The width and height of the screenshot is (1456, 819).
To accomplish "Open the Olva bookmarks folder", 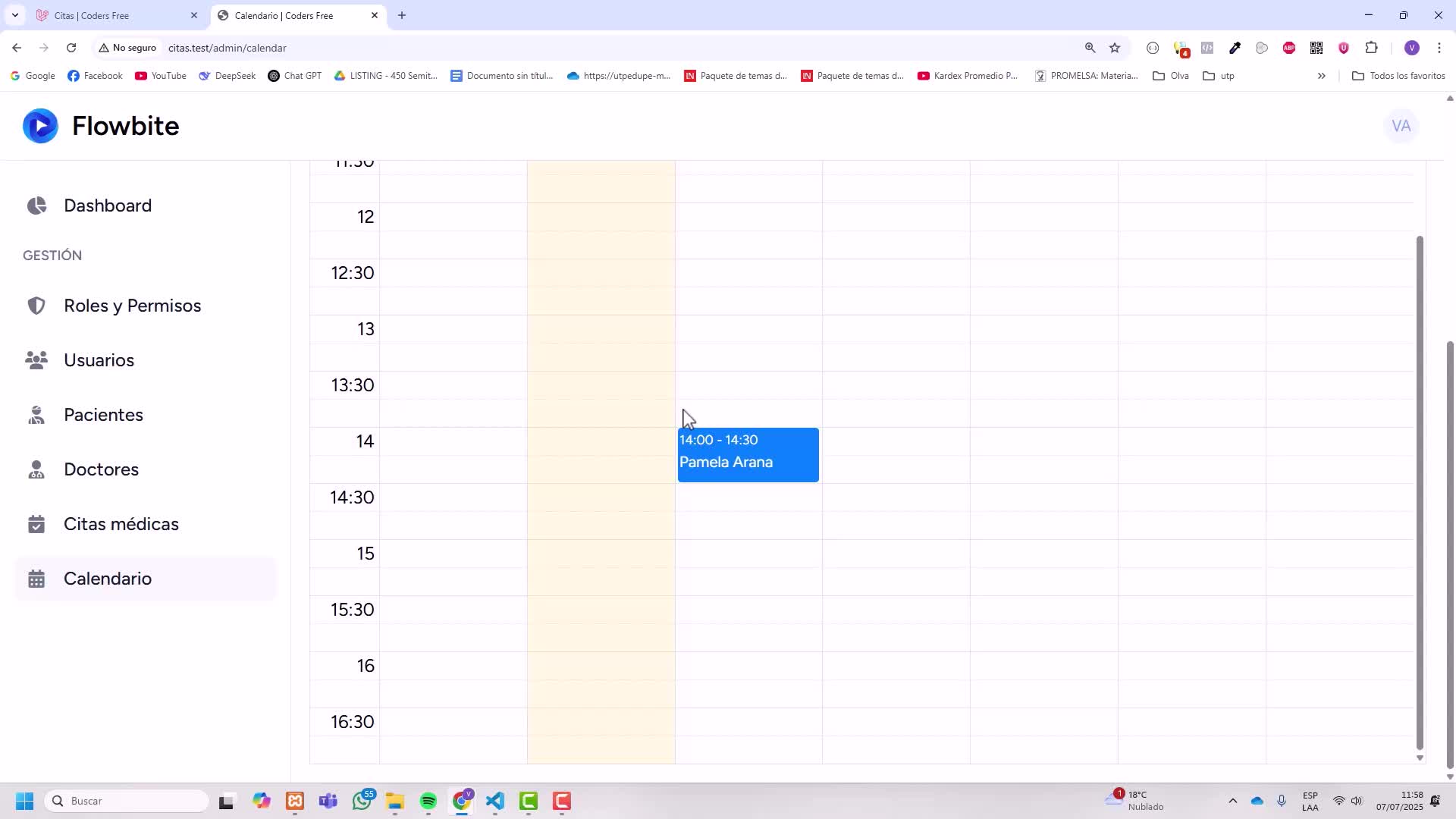I will [1170, 76].
